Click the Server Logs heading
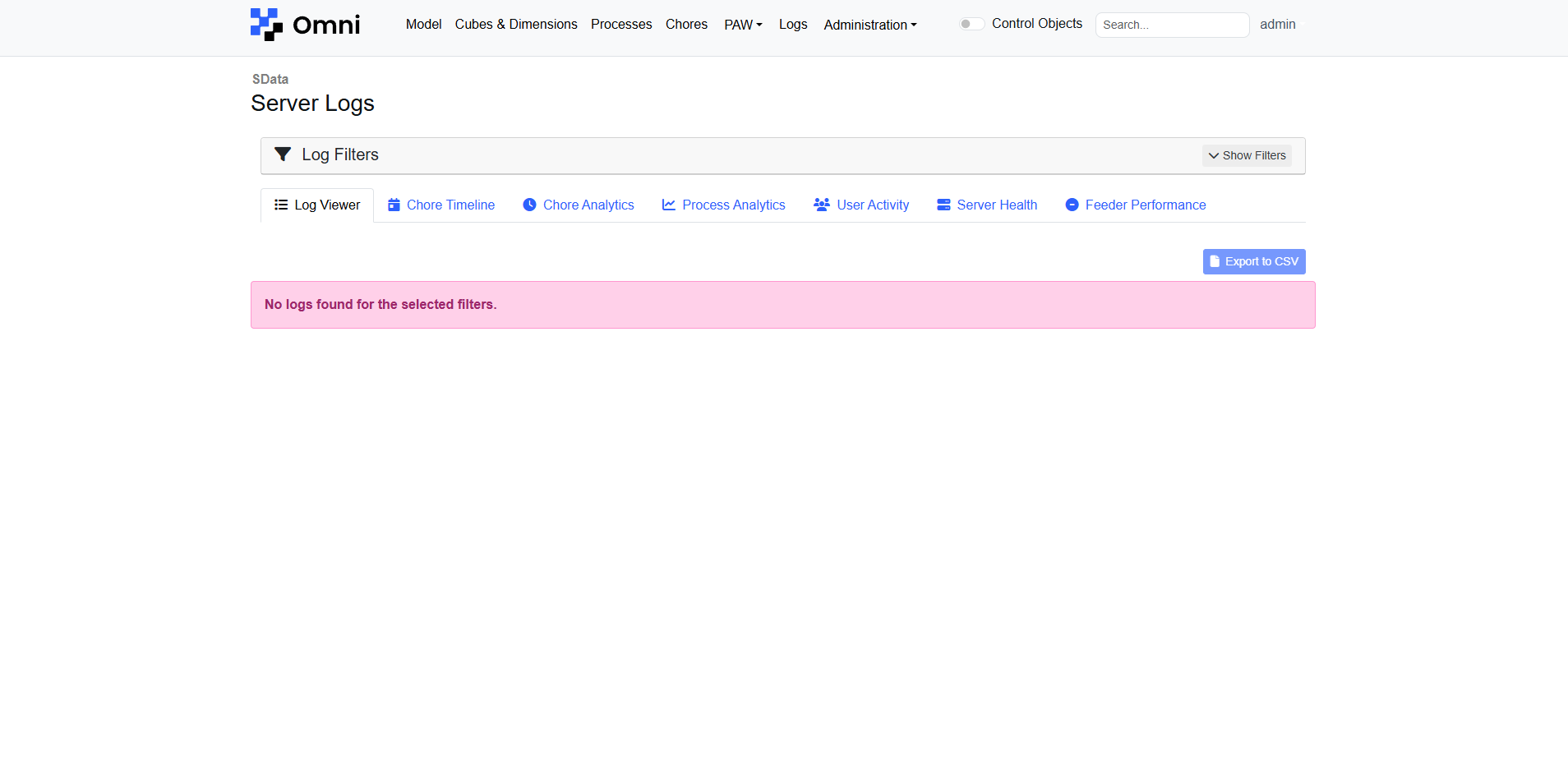 click(x=312, y=104)
